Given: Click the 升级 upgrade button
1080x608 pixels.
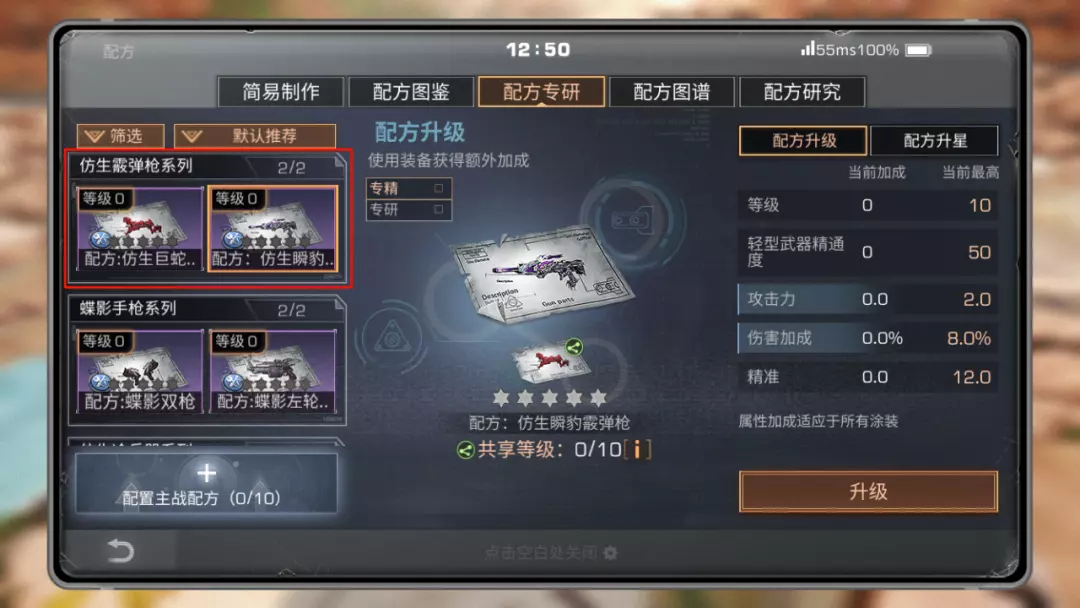Looking at the screenshot, I should (868, 492).
